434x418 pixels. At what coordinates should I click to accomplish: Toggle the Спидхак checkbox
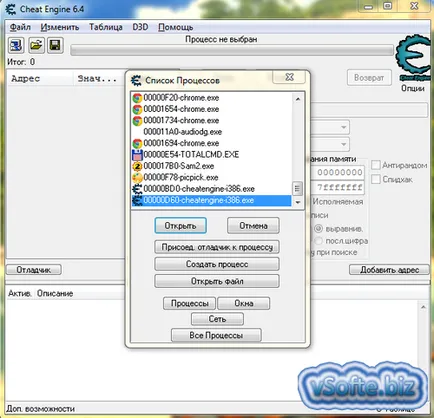coord(376,179)
